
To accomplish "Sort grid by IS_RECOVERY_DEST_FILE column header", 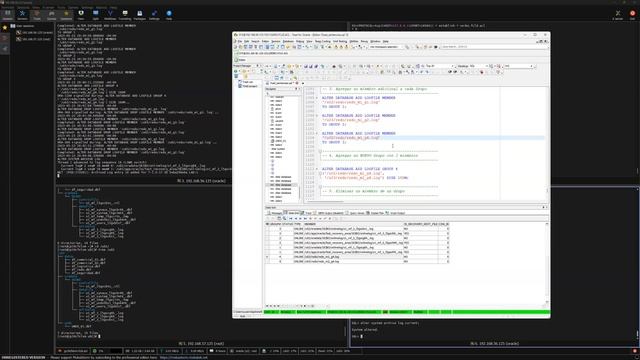I will click(420, 224).
